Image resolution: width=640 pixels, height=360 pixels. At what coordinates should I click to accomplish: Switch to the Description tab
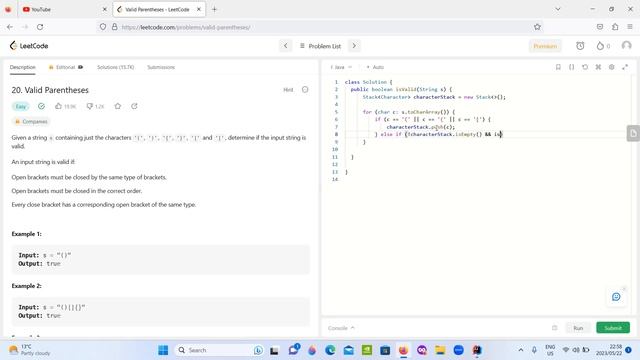[23, 67]
